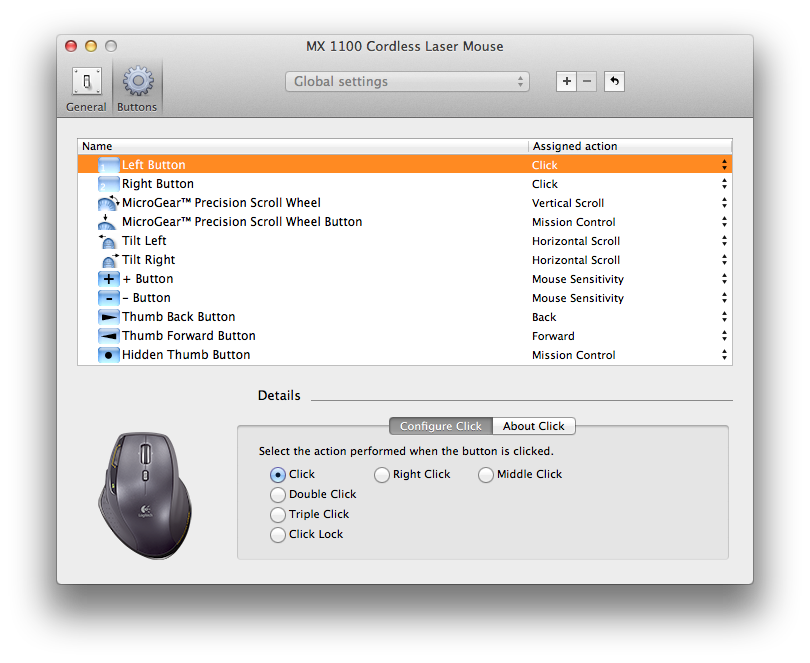
Task: Open Tilt Left action dropdown
Action: point(724,241)
